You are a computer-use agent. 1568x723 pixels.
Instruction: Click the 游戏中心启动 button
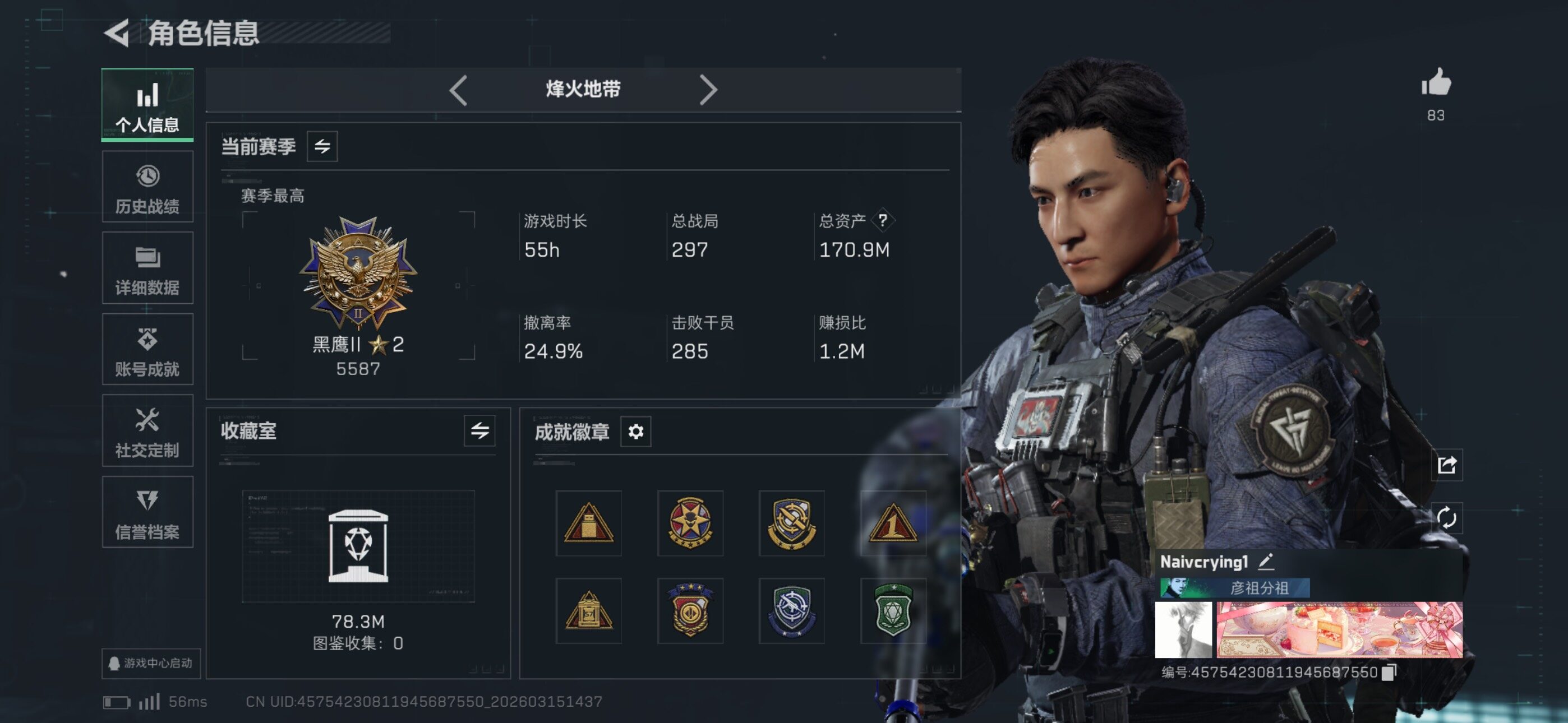151,662
